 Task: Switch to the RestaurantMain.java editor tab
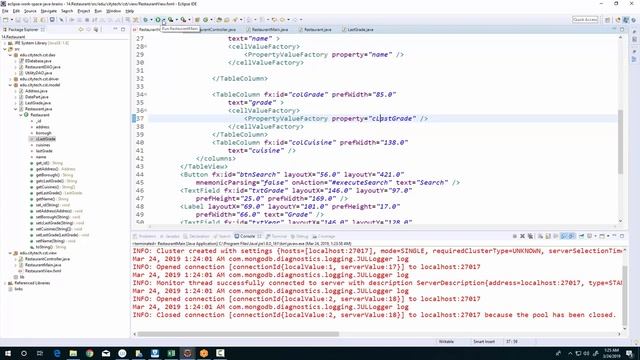(x=269, y=29)
